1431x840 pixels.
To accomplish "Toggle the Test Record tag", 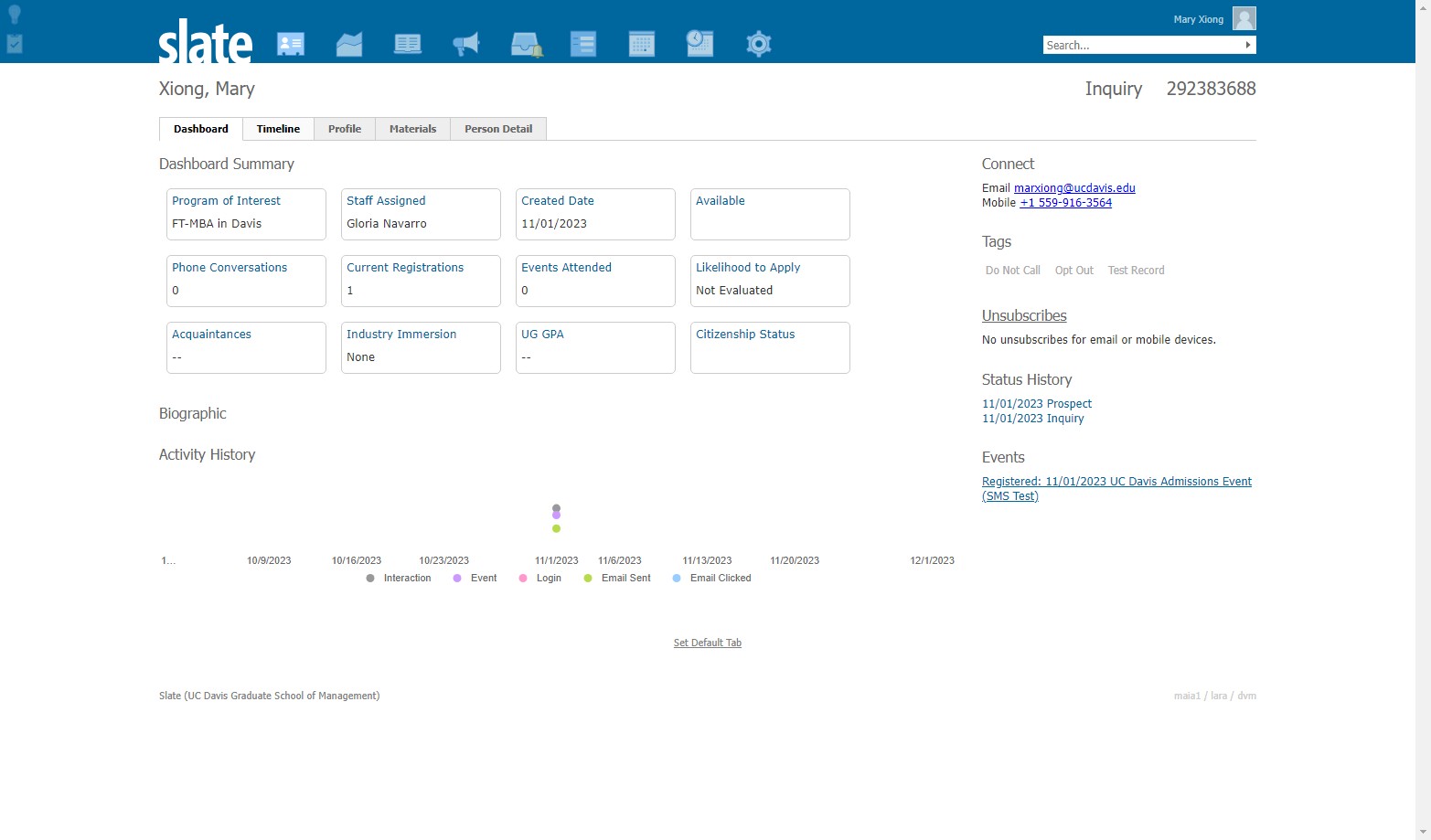I will pos(1137,271).
